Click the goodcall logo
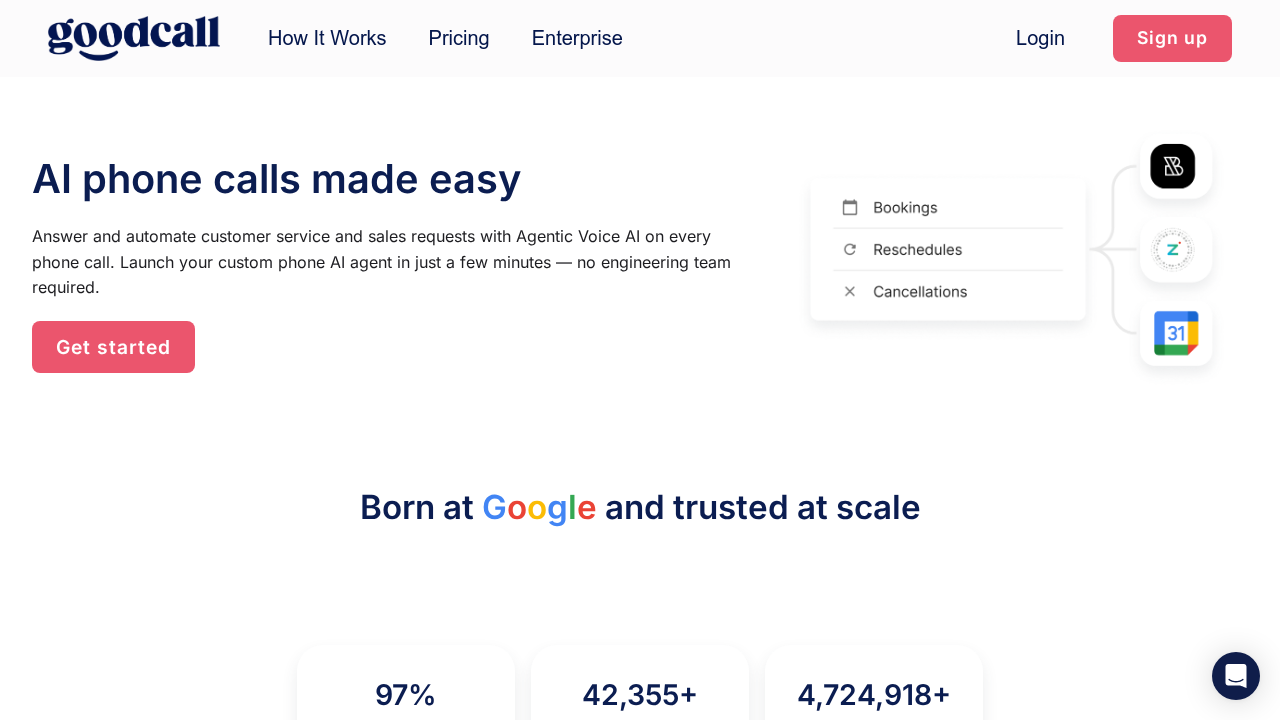The image size is (1280, 720). (x=134, y=38)
